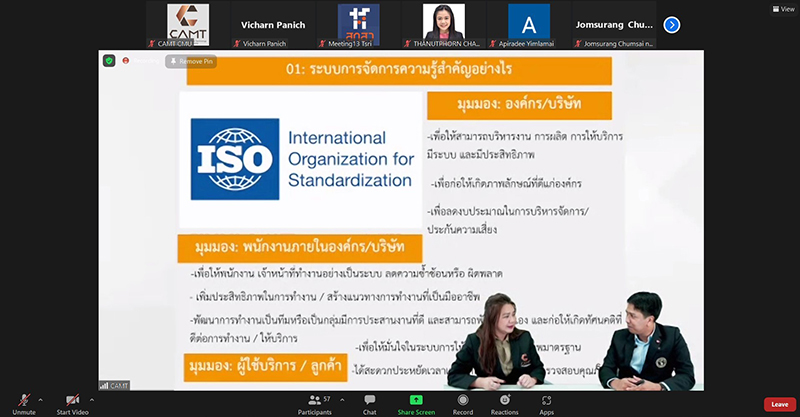Click the red recording indicator
Image resolution: width=800 pixels, height=417 pixels.
126,61
